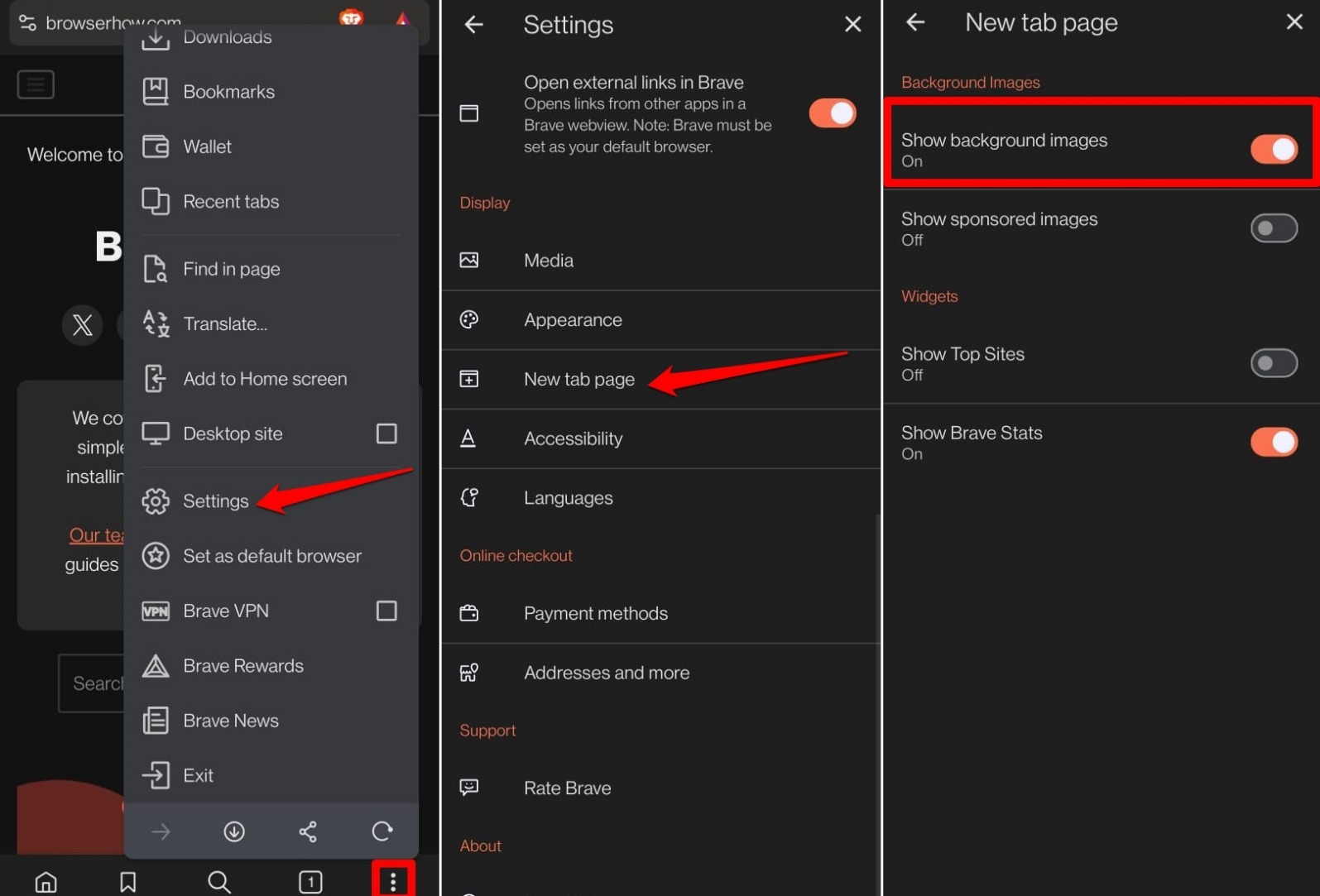Click the site settings icon in address bar
Screen dimensions: 1320x896
pyautogui.click(x=27, y=22)
